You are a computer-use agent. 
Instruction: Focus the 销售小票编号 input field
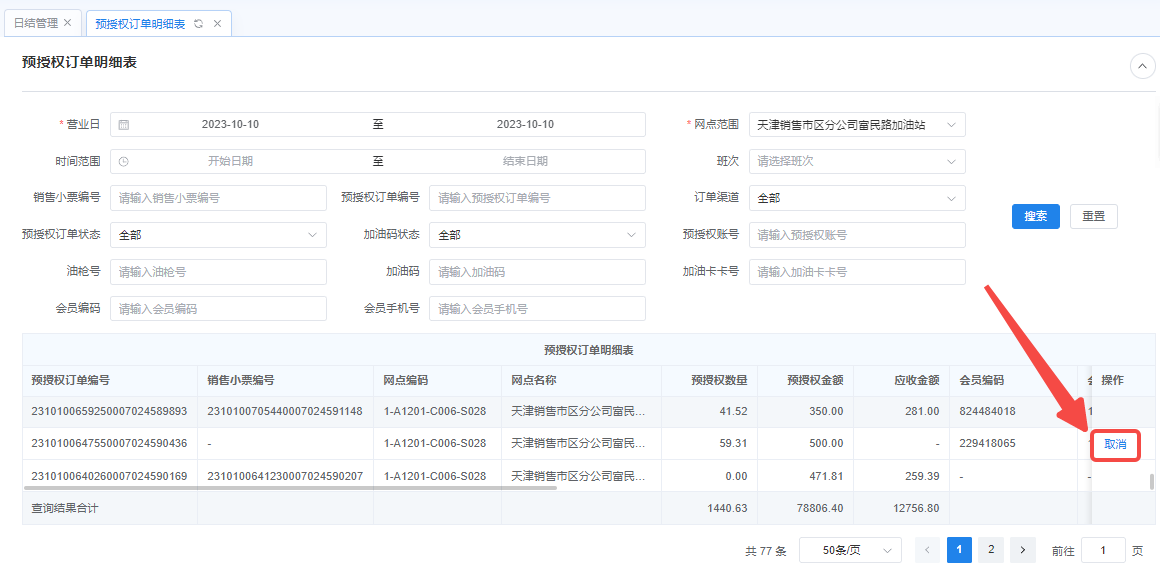point(218,198)
